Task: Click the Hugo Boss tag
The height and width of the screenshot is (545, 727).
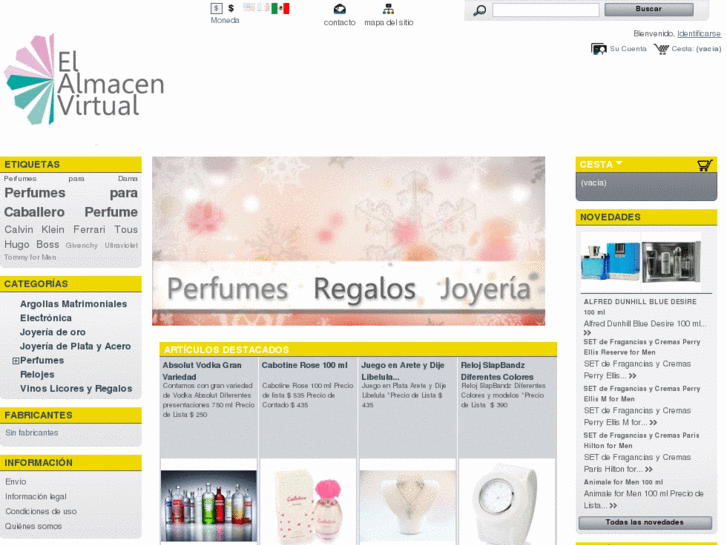Action: click(32, 244)
